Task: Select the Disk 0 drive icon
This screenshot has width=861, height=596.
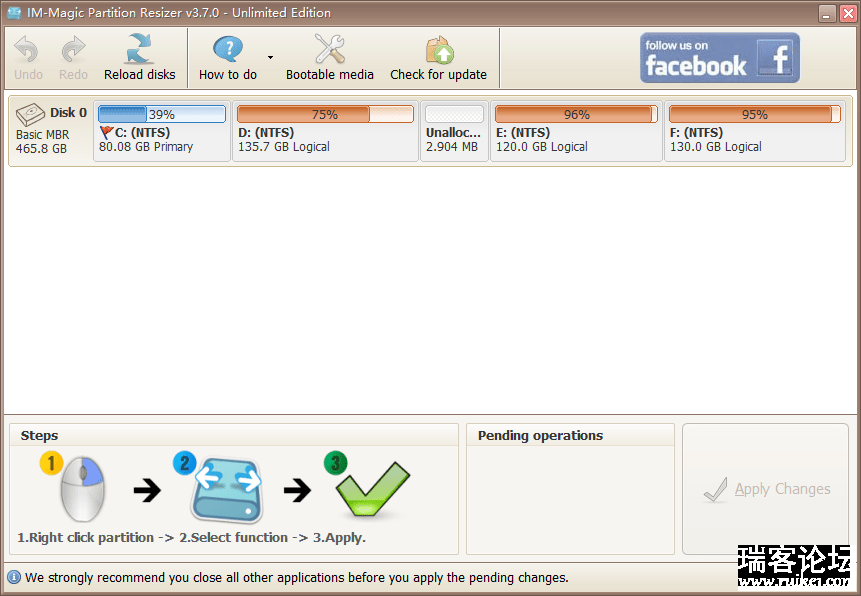Action: click(x=30, y=114)
